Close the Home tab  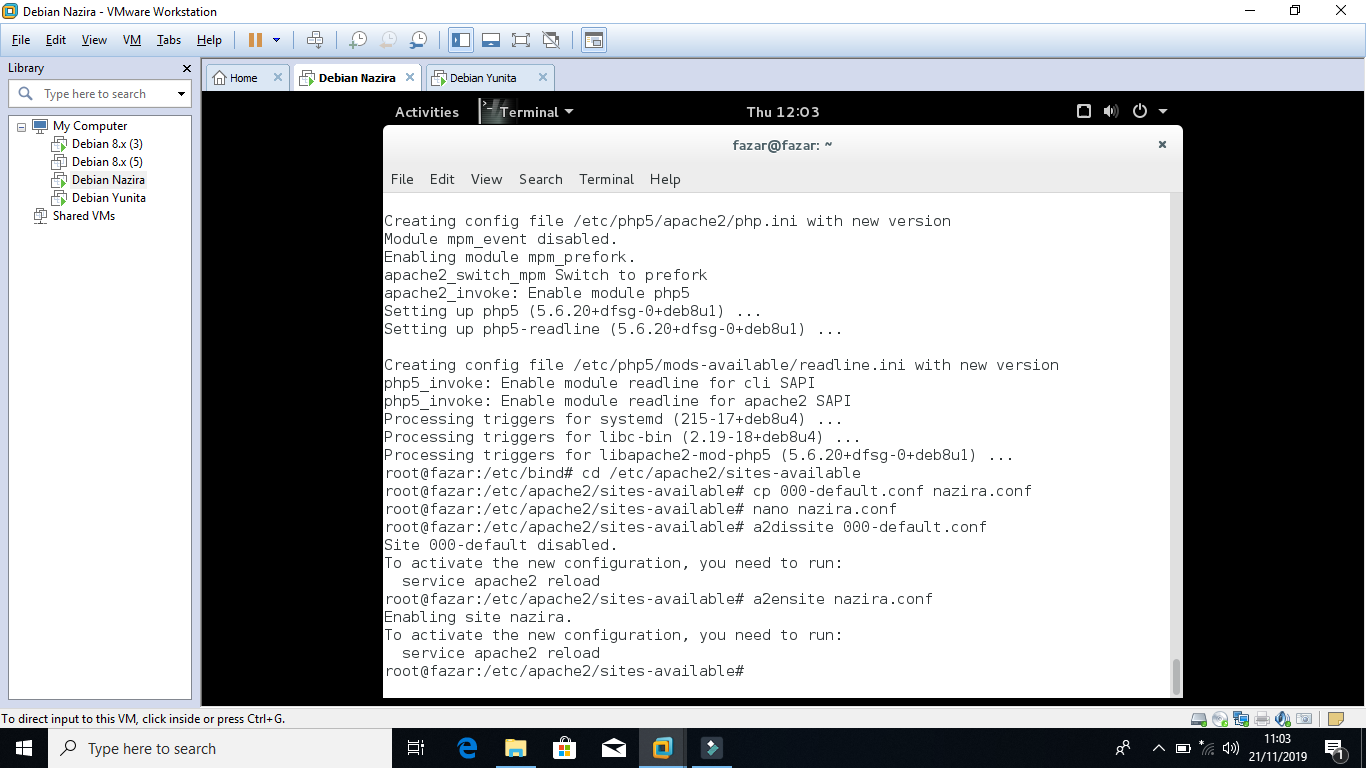278,77
